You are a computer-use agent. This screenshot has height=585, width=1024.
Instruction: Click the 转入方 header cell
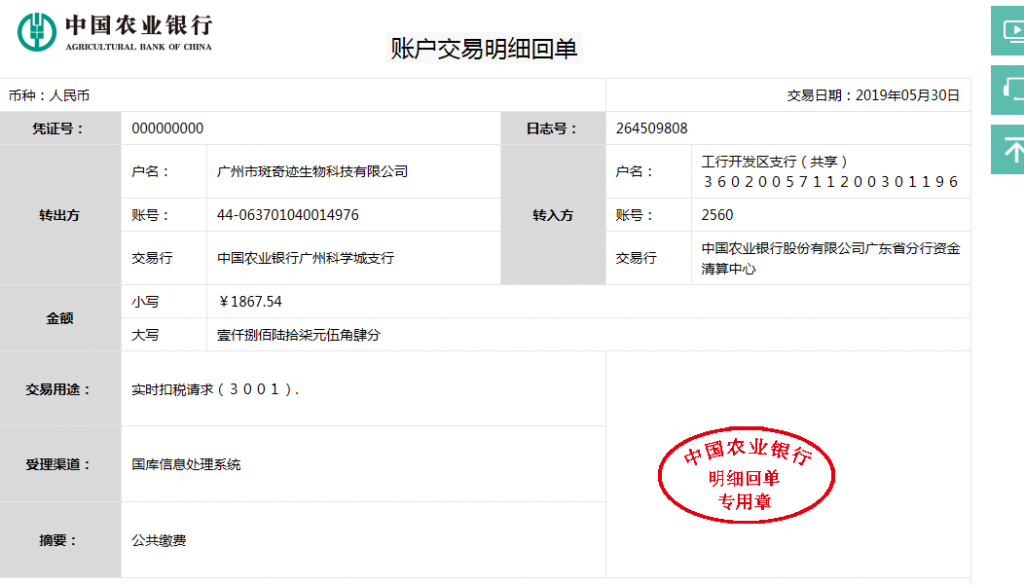tap(553, 215)
